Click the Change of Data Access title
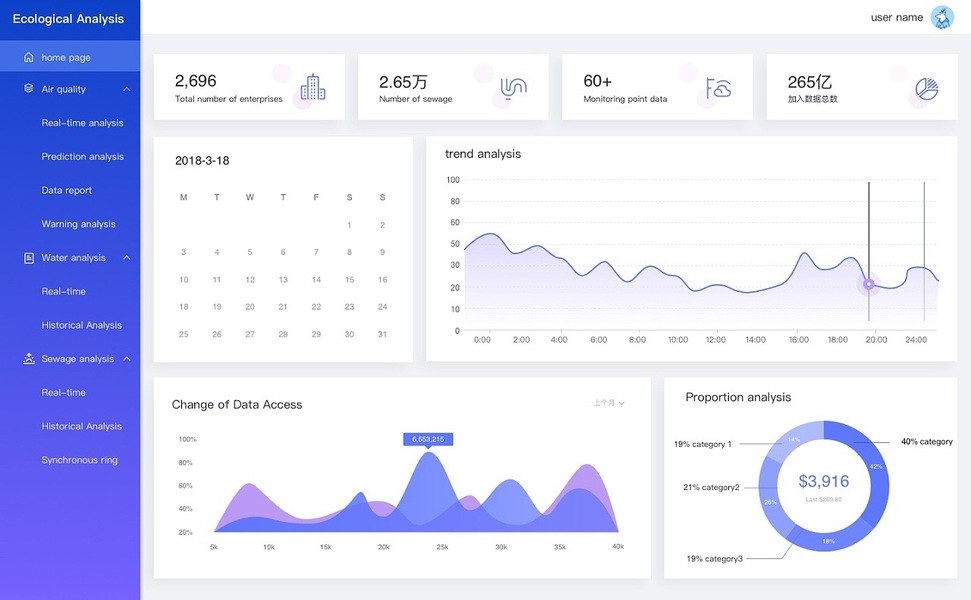This screenshot has width=971, height=600. (237, 405)
